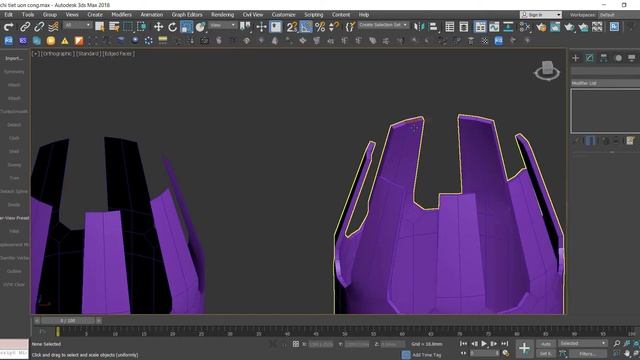Click the Import button in left panel
This screenshot has width=640, height=360.
14,58
